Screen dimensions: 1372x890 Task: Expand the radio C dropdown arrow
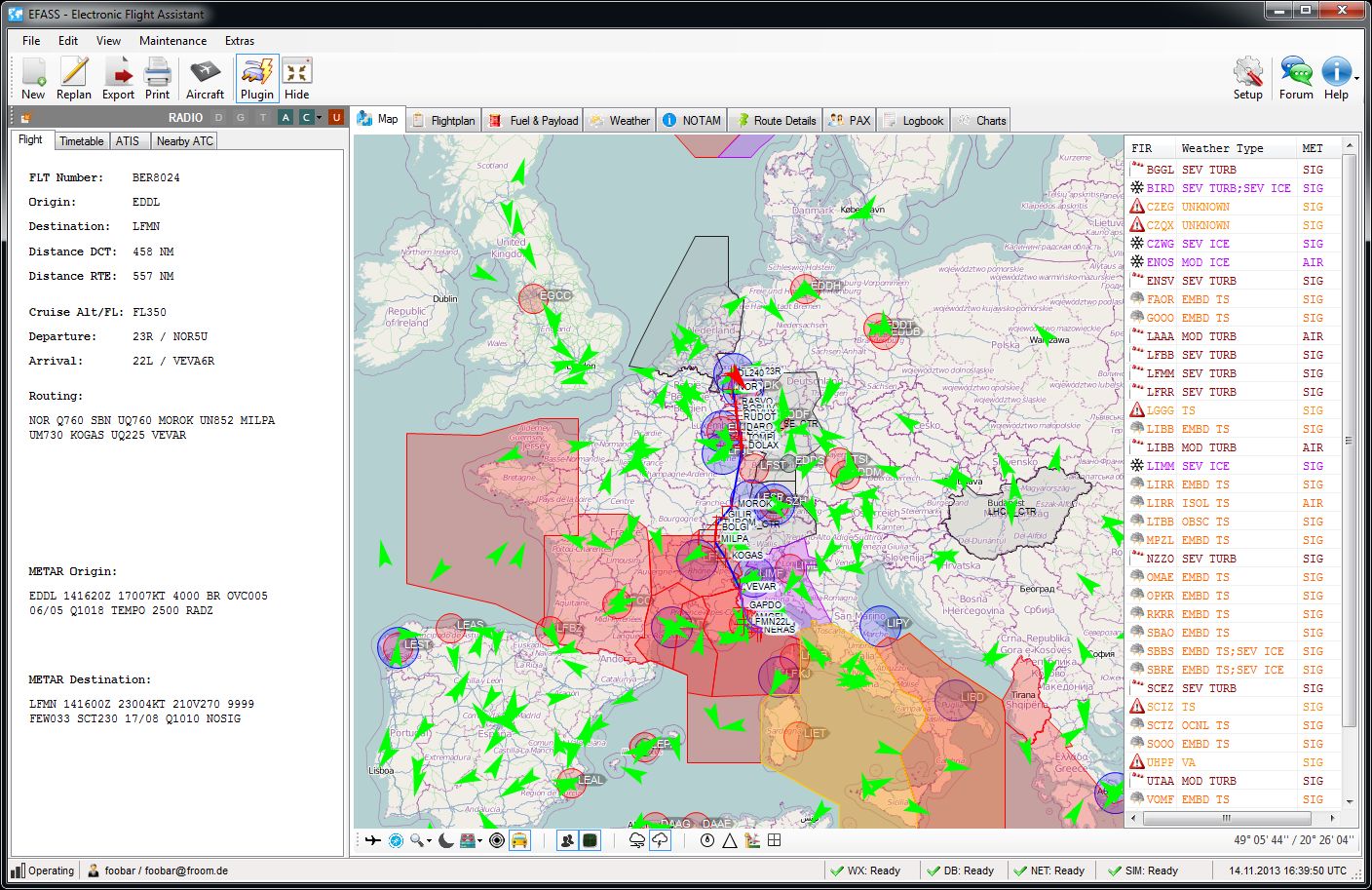(319, 118)
